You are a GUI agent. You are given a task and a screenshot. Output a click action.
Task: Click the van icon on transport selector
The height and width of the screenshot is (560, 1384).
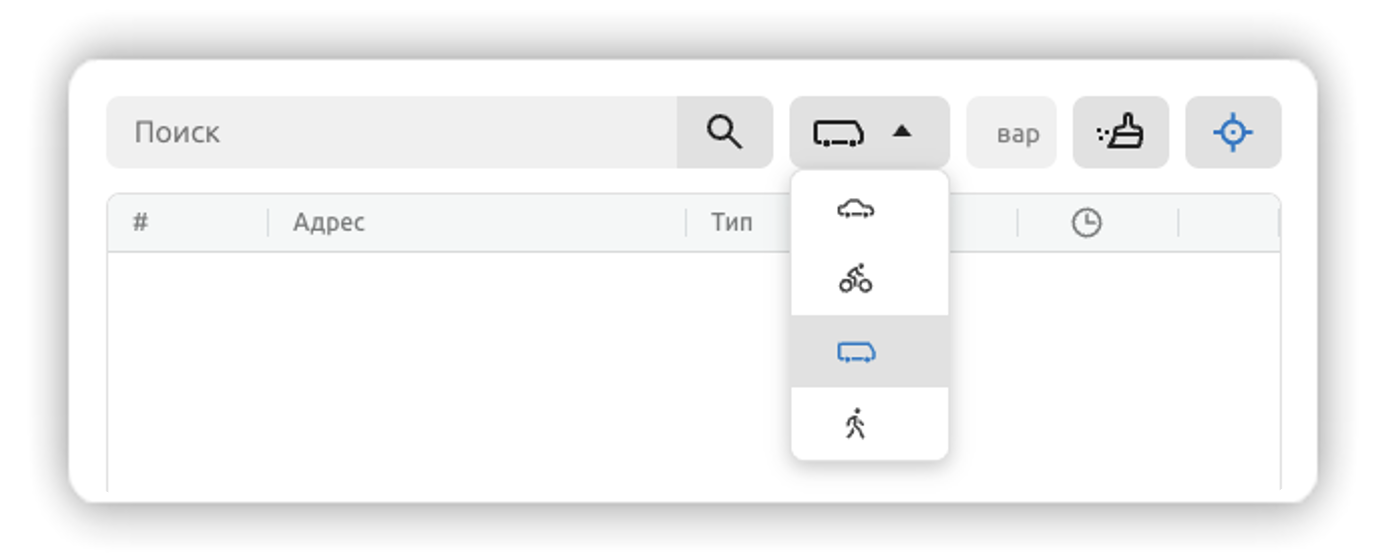click(838, 133)
